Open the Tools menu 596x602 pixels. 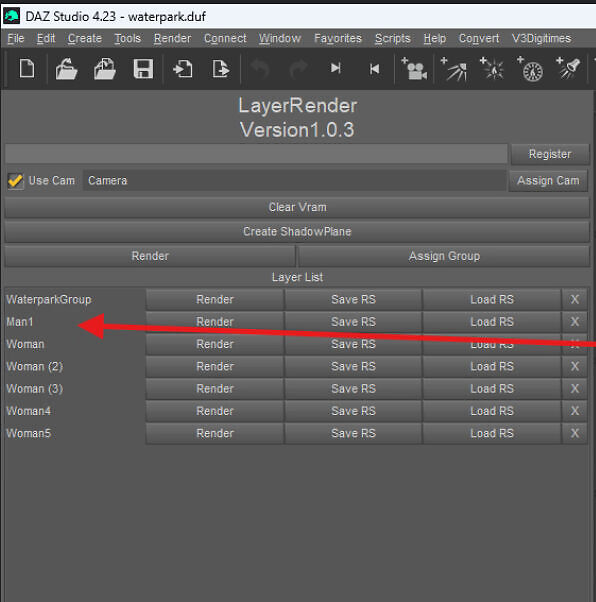tap(127, 38)
